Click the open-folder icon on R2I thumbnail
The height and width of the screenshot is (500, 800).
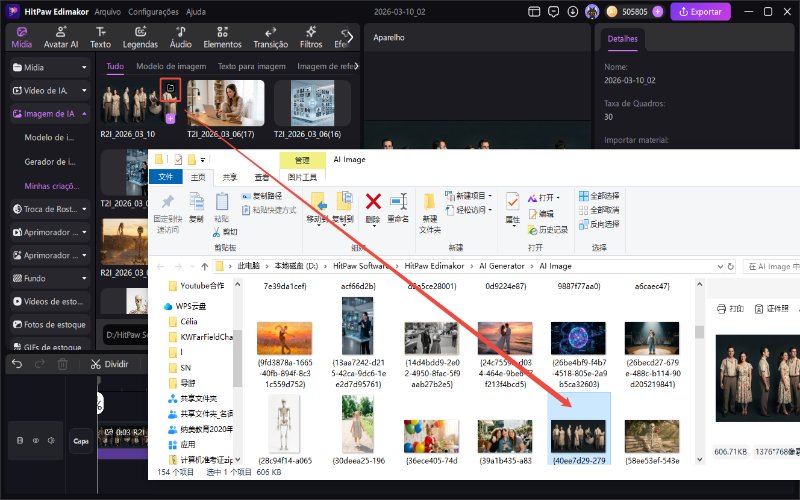[170, 91]
